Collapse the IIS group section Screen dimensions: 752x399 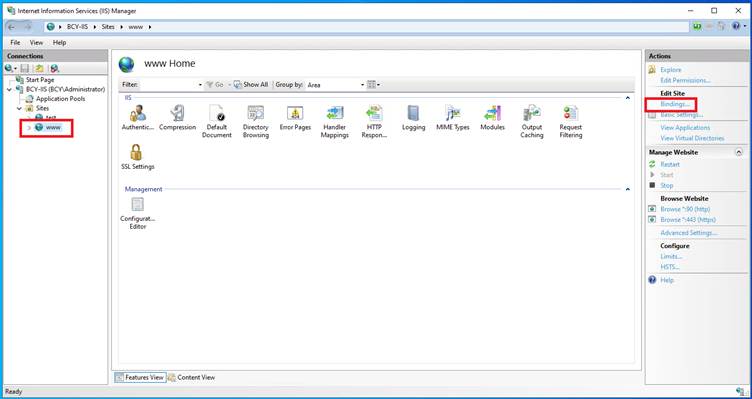[627, 98]
